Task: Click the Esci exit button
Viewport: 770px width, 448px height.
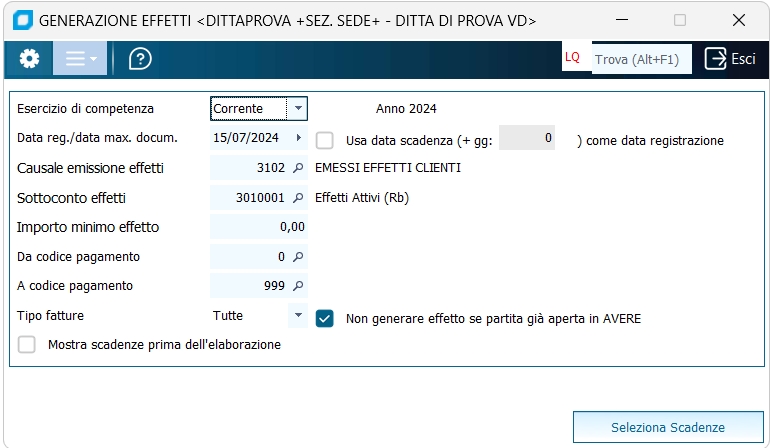Action: [x=730, y=59]
